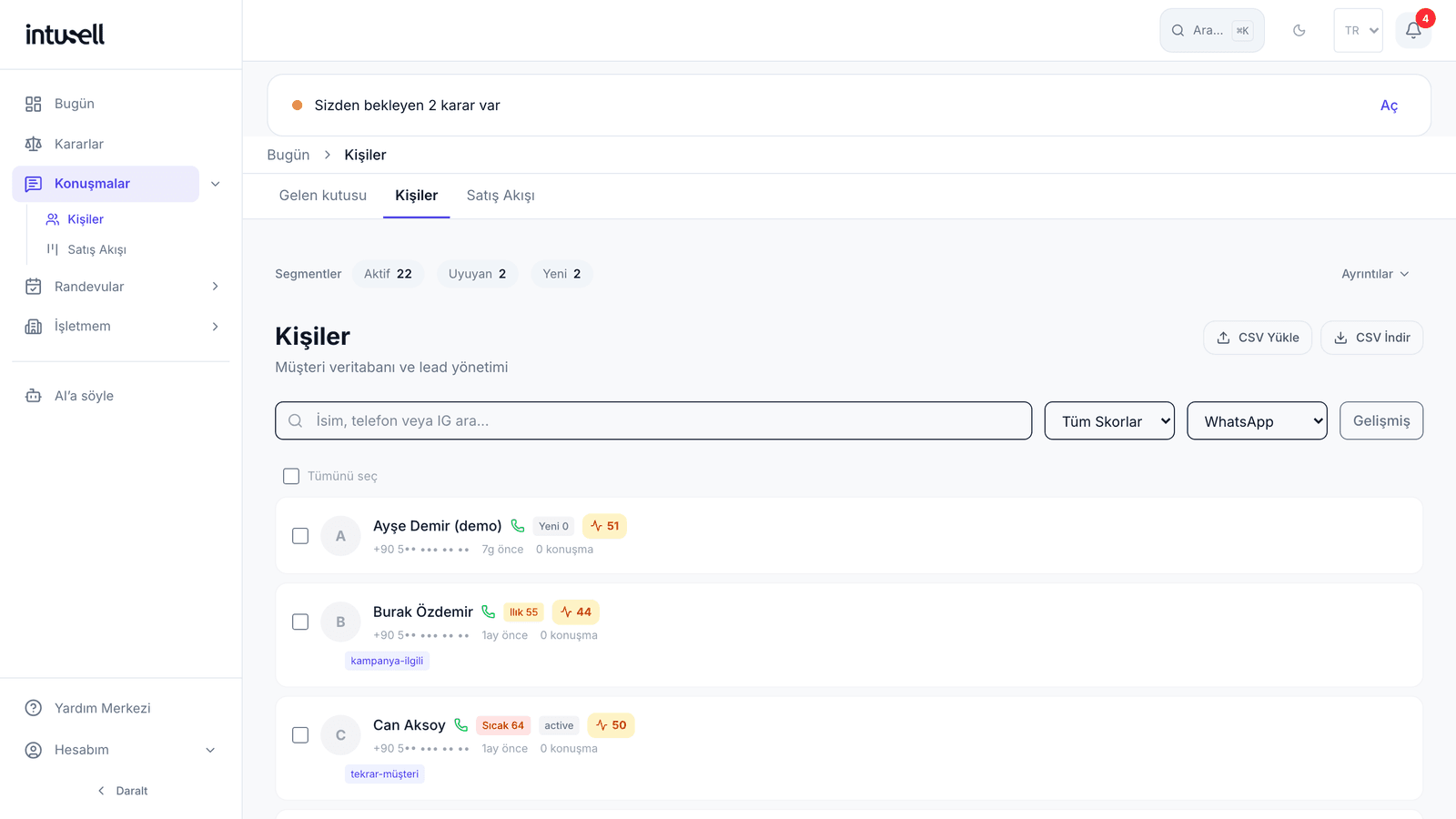
Task: Expand Hesabım account menu
Action: (x=120, y=750)
